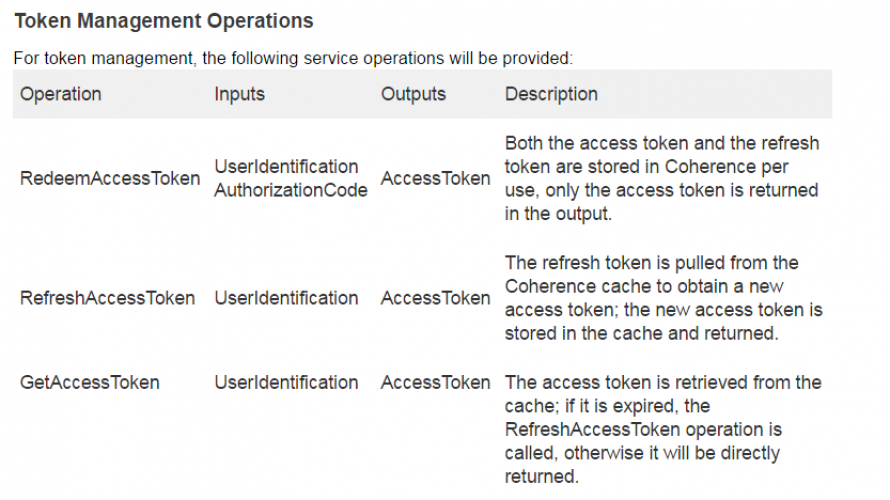Screen dimensions: 890x500
Task: Select the Outputs column header
Action: click(413, 94)
